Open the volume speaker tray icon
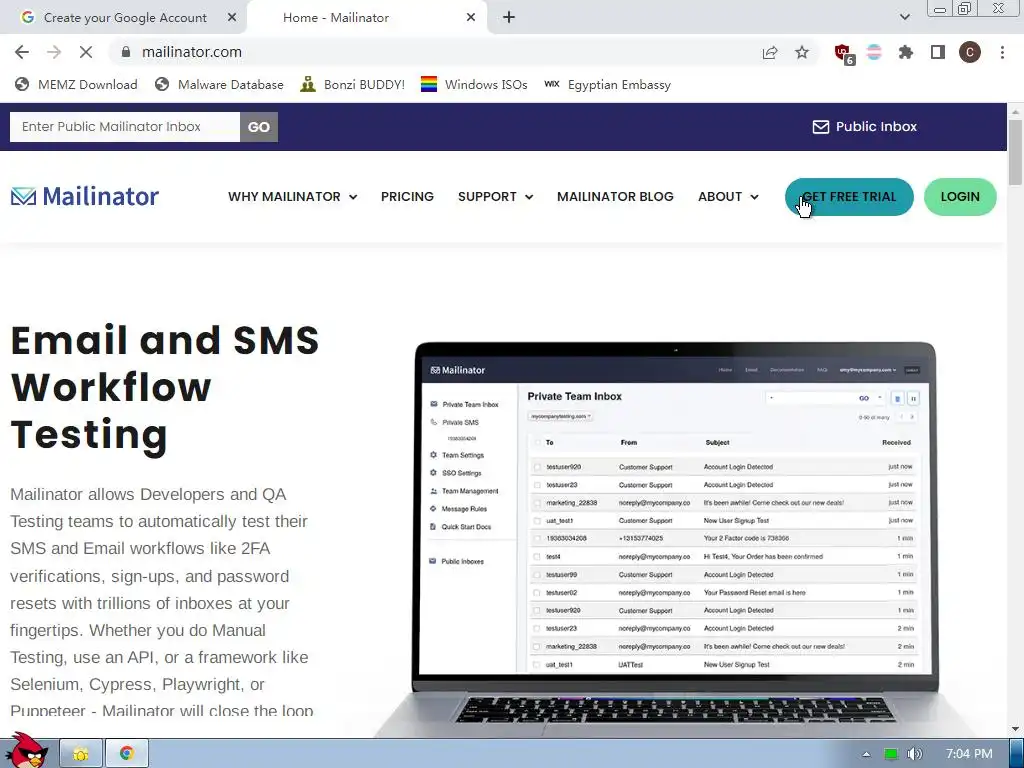 pos(915,754)
